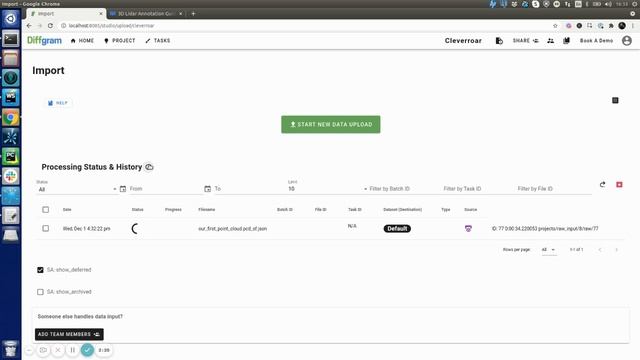Click the Cleverroar project name

coord(463,41)
